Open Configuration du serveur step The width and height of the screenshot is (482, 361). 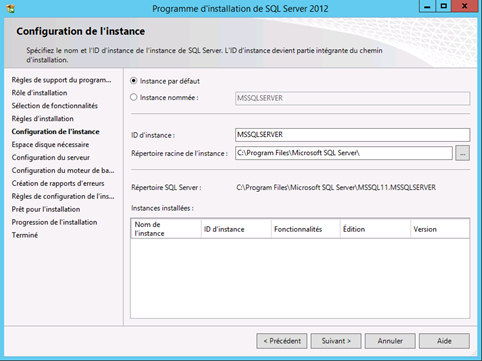pos(51,157)
